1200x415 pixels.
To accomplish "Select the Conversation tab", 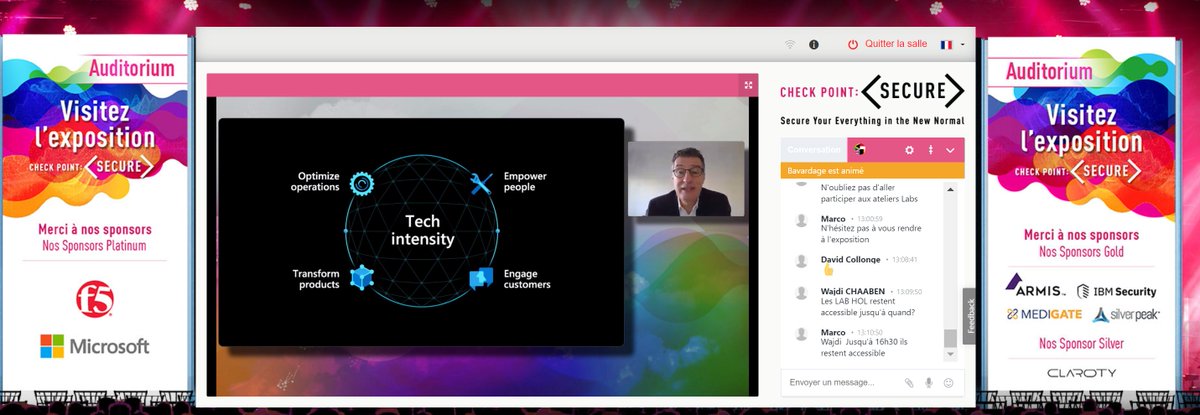I will point(814,150).
